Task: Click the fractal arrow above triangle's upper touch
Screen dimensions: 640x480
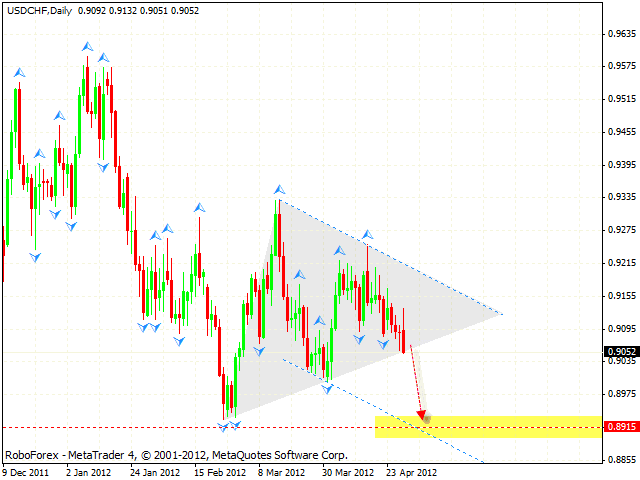Action: 367,234
